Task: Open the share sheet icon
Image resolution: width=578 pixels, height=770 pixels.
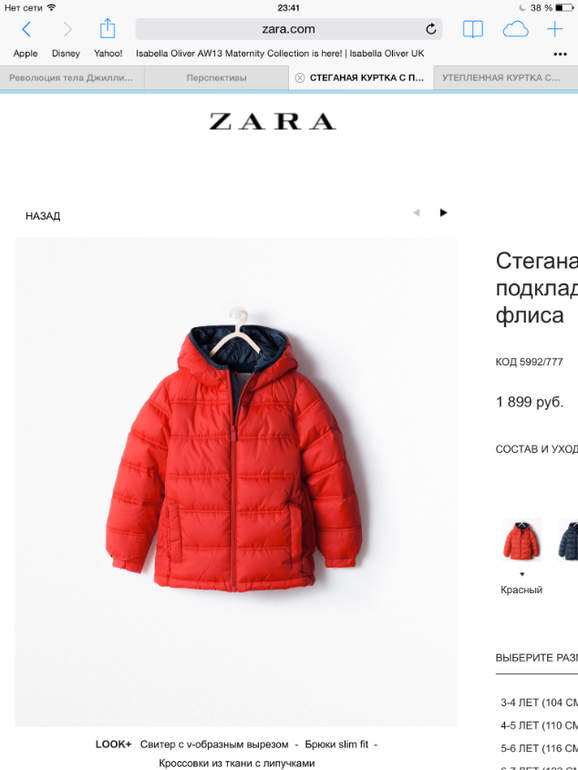Action: tap(108, 28)
